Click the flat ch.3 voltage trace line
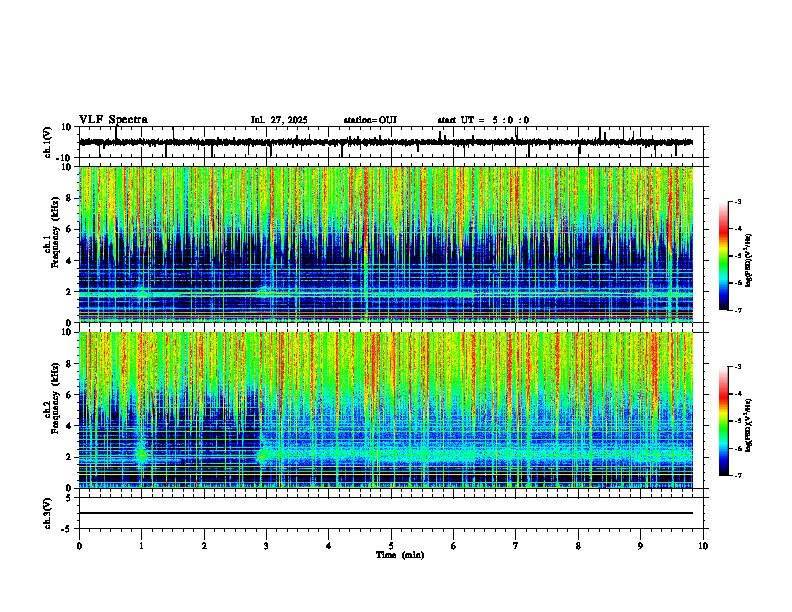The height and width of the screenshot is (612, 792). [x=386, y=513]
